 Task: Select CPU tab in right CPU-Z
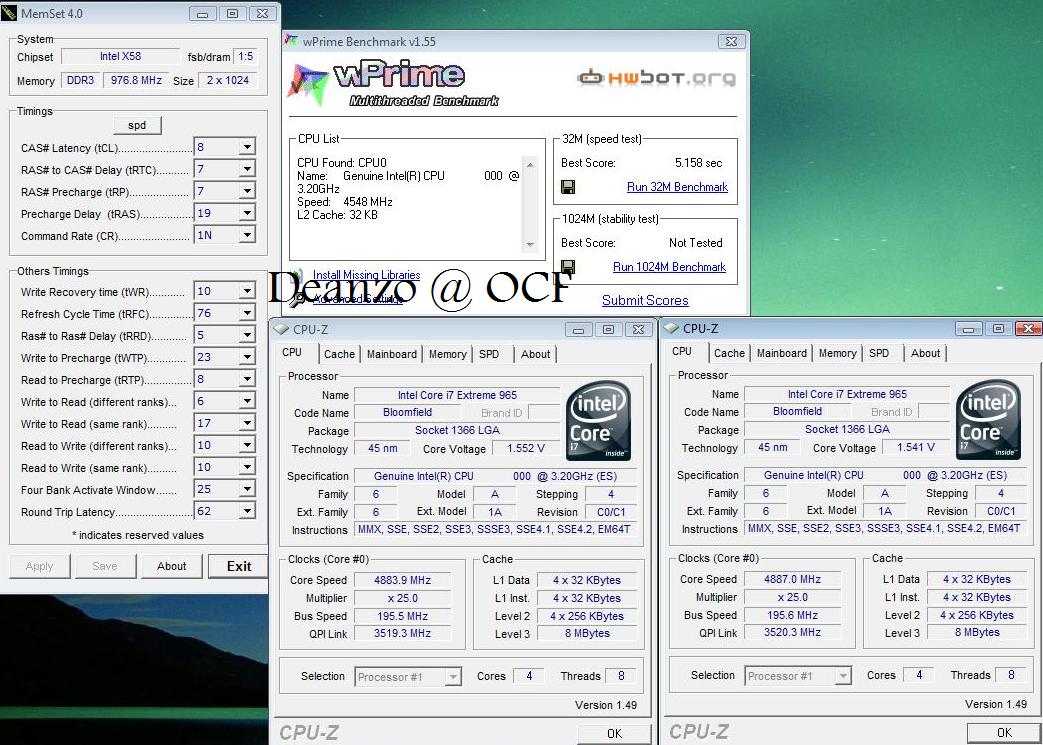682,351
